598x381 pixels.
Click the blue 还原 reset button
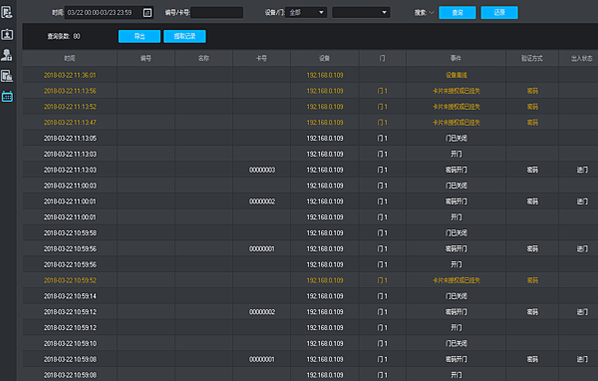pos(499,13)
